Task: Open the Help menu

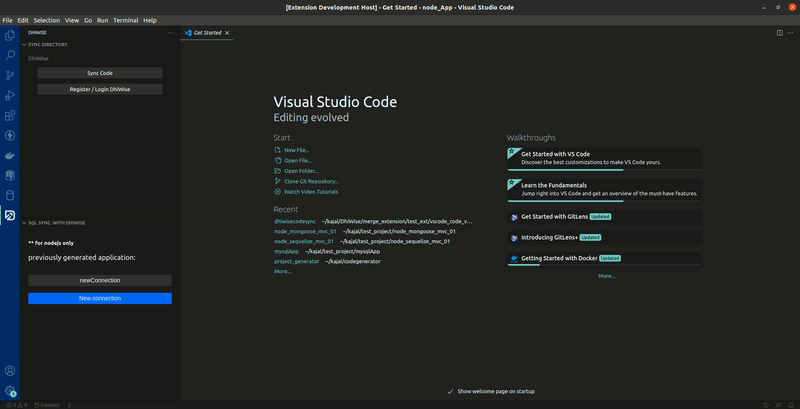Action: click(x=150, y=20)
